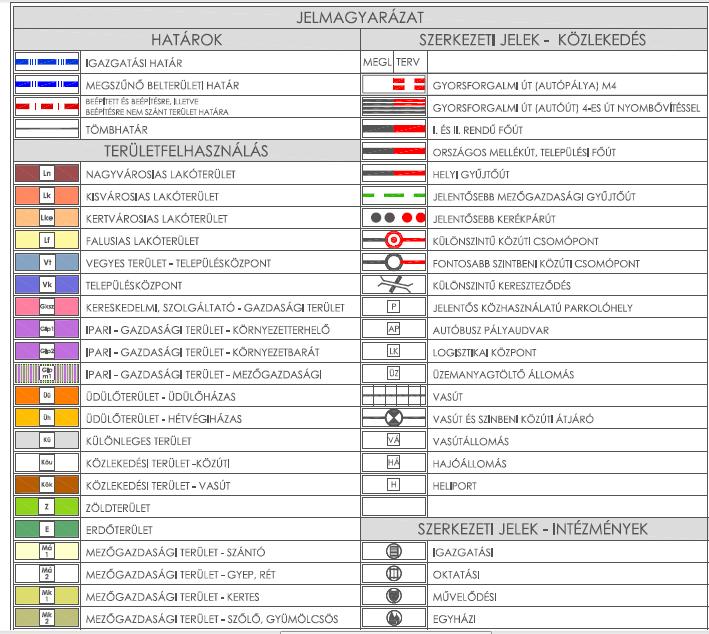
Task: Click the red dashed beépített terület határa symbol
Action: click(x=47, y=107)
